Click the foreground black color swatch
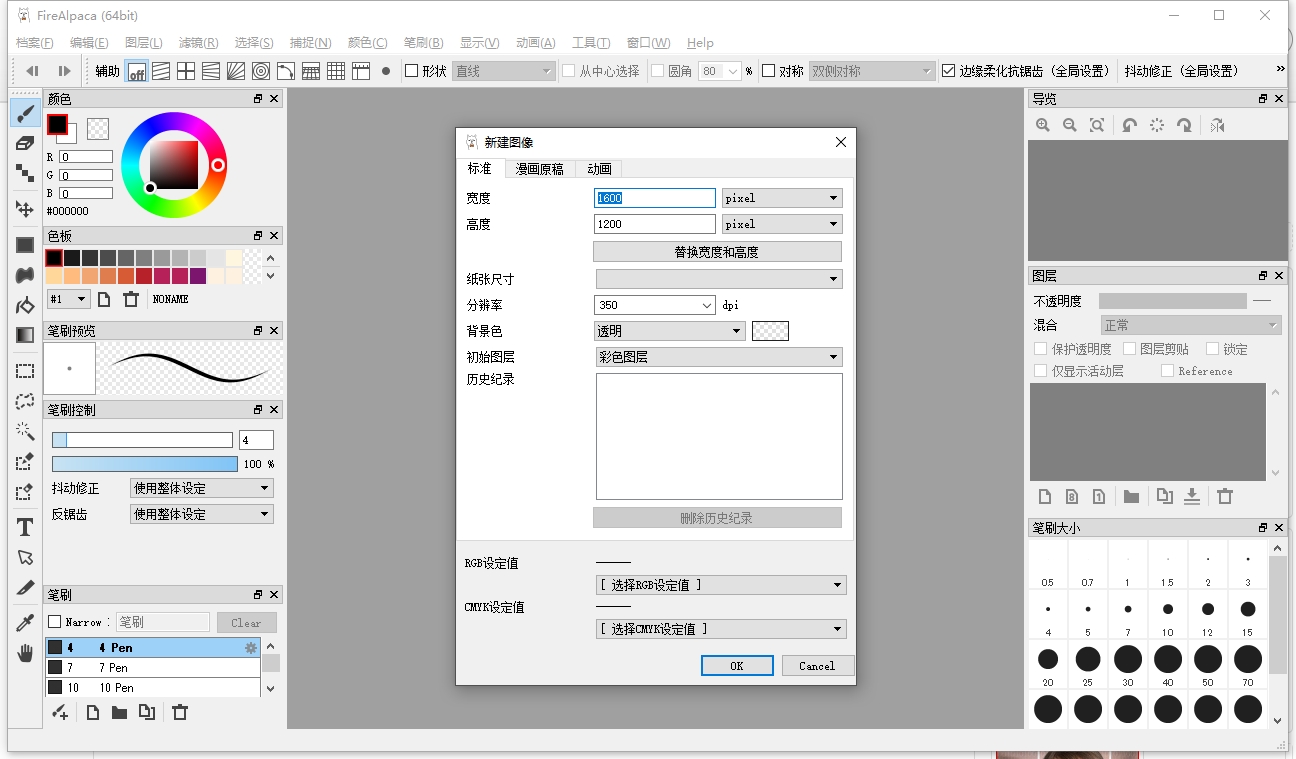1296x759 pixels. pyautogui.click(x=57, y=124)
